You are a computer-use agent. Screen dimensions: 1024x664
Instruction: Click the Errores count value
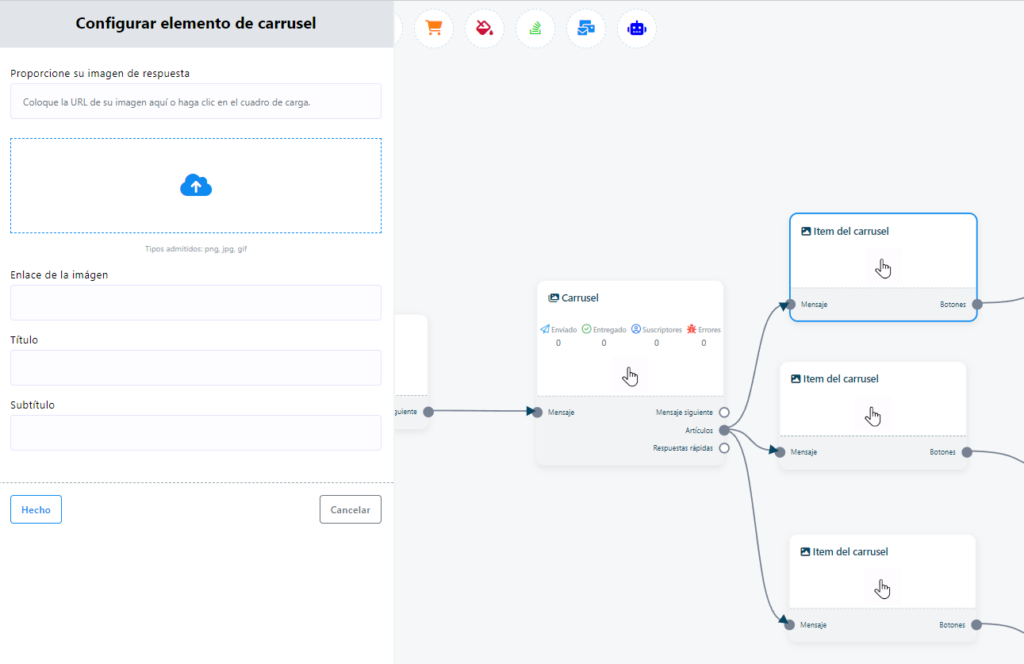(x=703, y=343)
